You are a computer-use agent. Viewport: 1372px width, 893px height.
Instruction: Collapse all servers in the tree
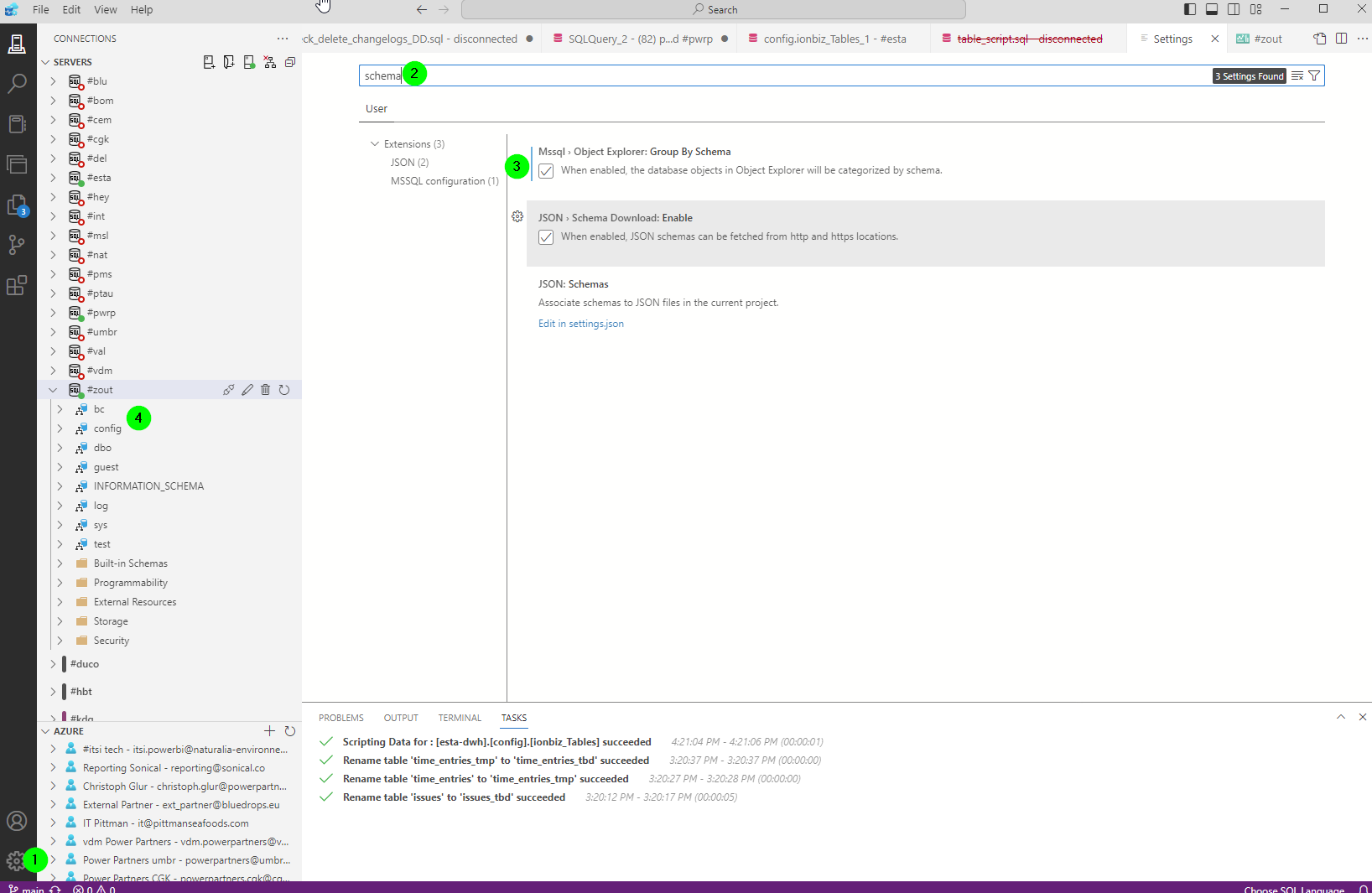(290, 62)
